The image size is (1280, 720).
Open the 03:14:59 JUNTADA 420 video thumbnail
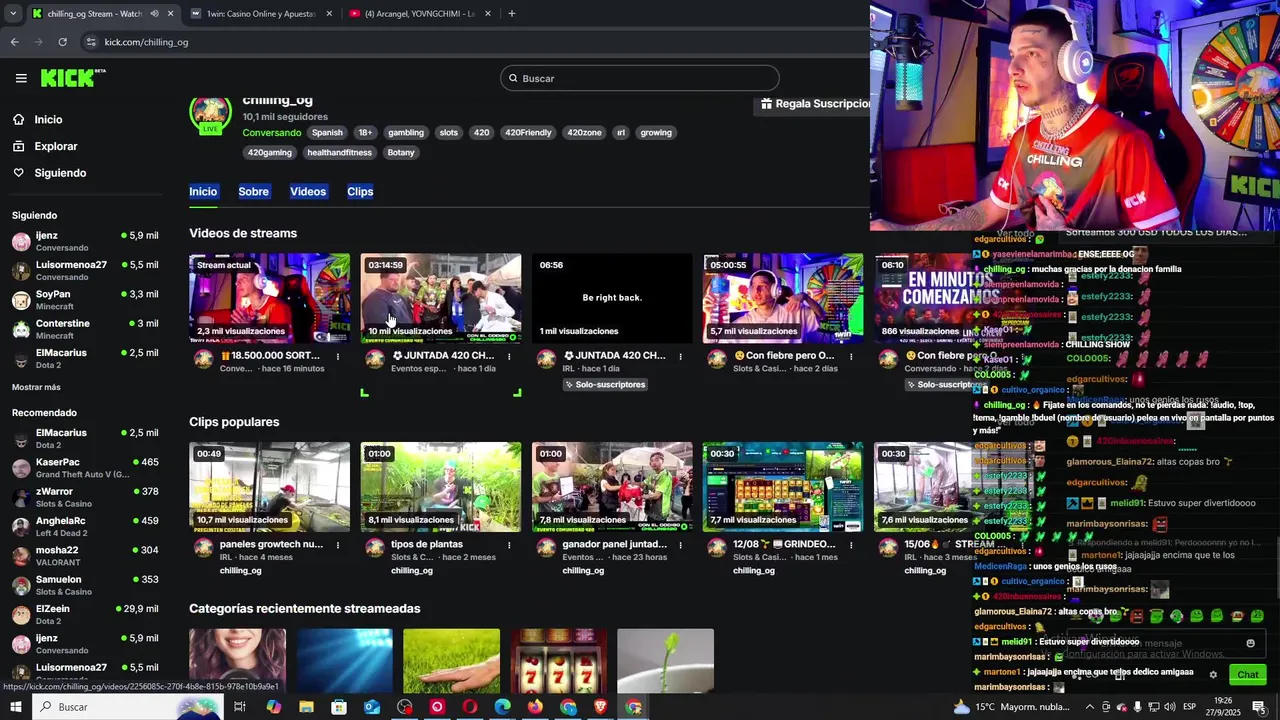click(x=441, y=298)
